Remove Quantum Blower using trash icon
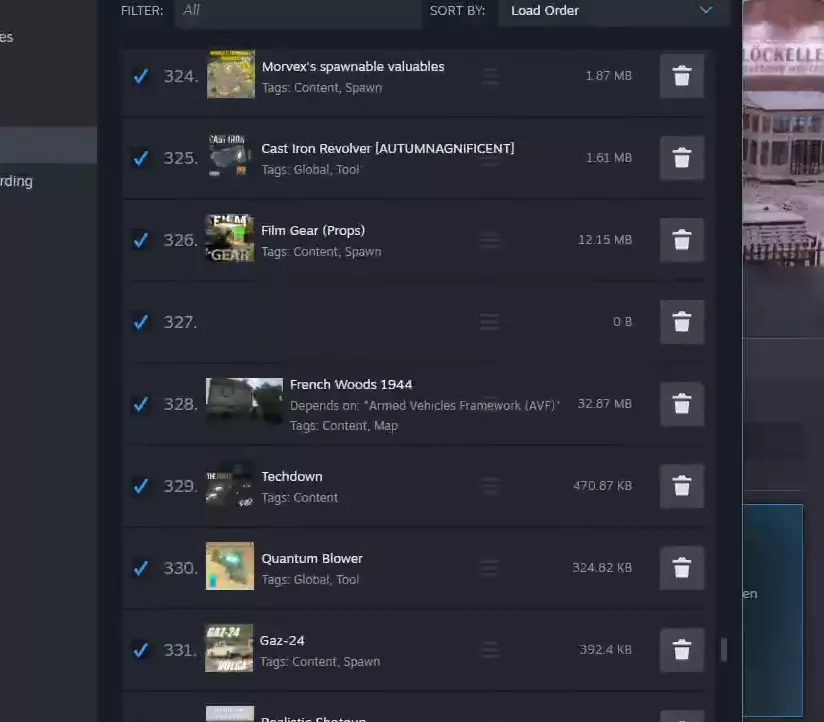This screenshot has height=722, width=824. 682,568
